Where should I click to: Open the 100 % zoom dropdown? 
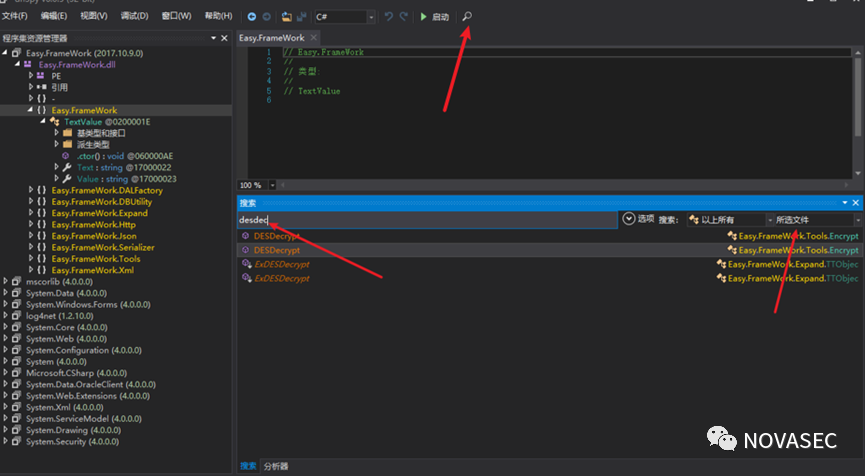click(x=272, y=185)
